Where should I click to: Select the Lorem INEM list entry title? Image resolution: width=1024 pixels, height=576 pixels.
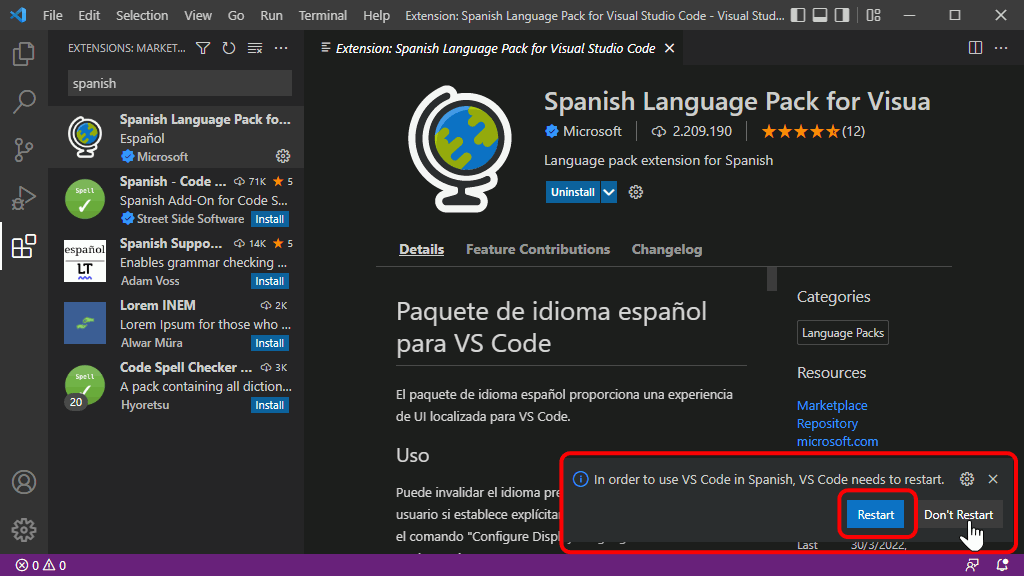(x=157, y=305)
